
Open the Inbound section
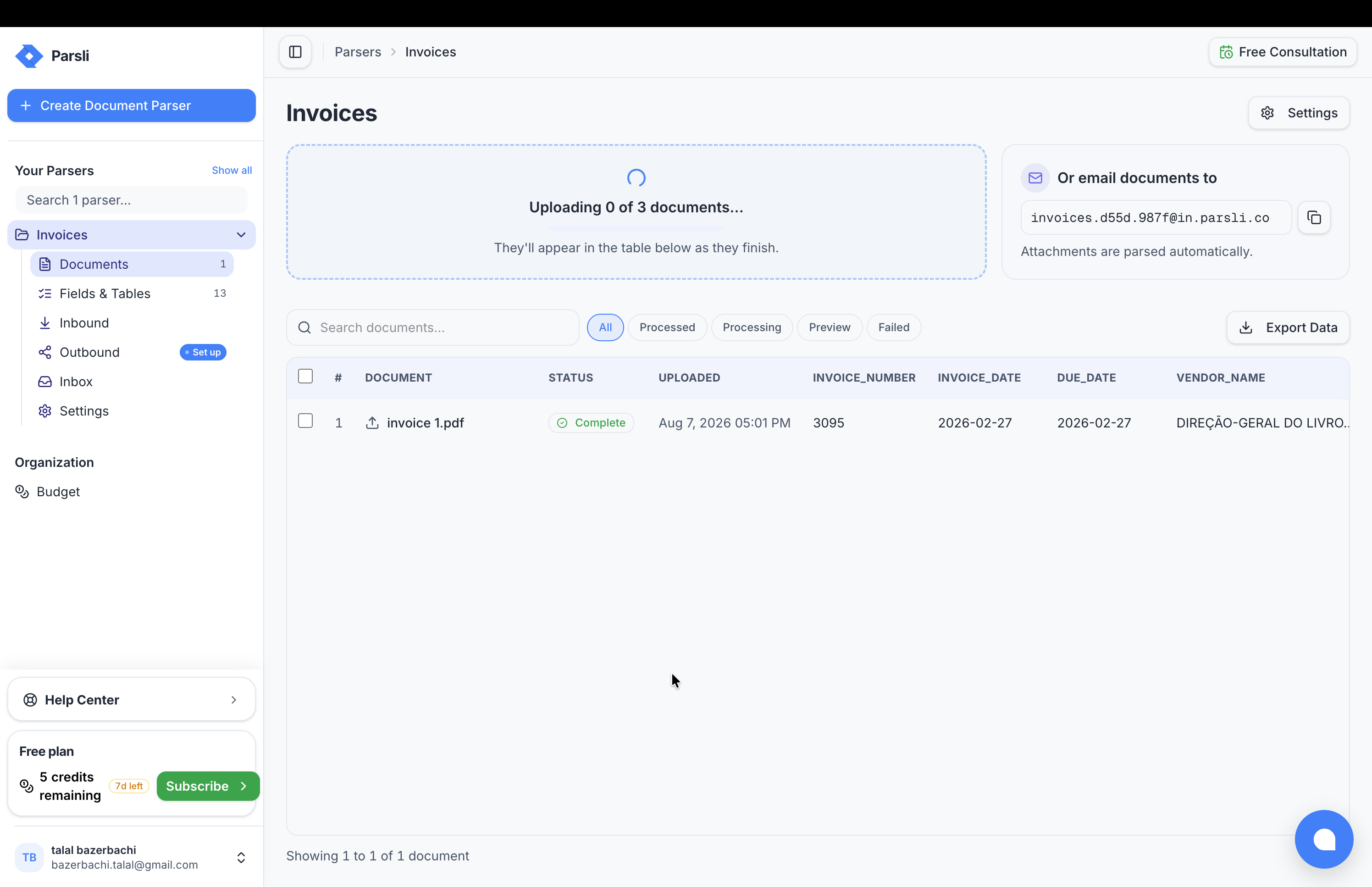132,323
